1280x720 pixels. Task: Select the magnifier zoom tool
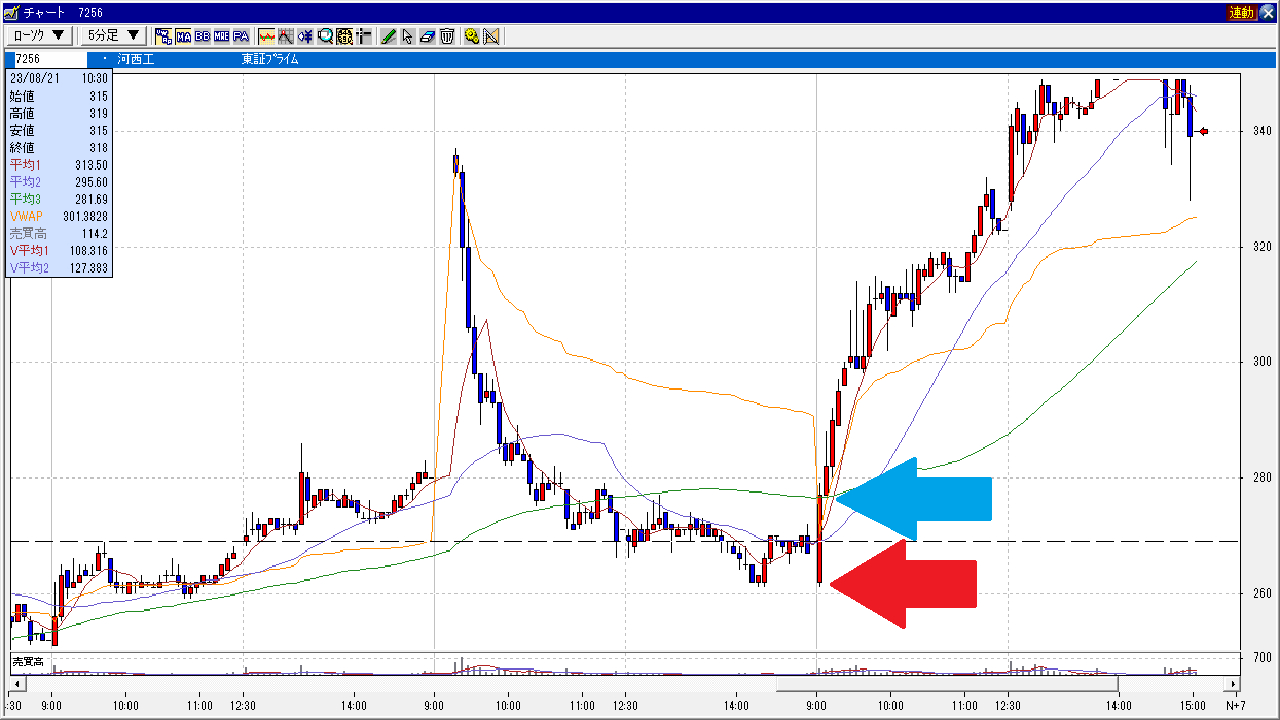click(325, 36)
